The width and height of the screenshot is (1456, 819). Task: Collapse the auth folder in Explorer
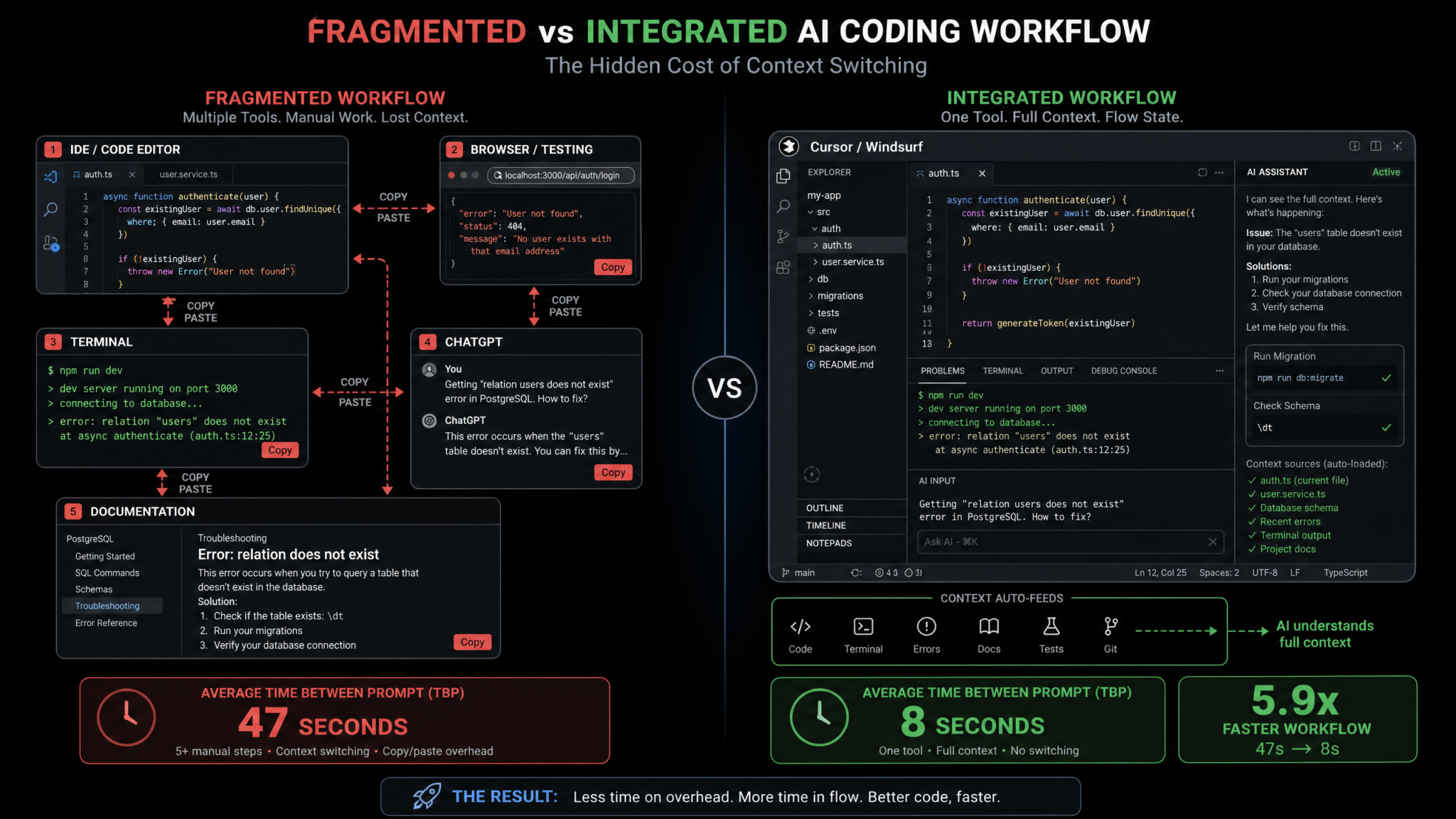point(815,228)
